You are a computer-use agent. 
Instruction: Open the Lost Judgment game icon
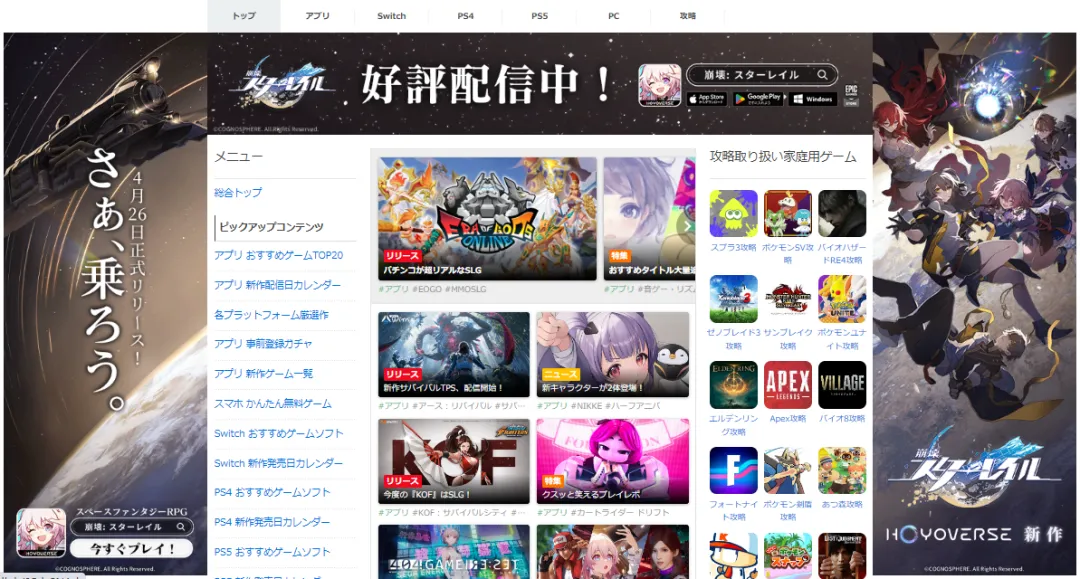coord(842,556)
